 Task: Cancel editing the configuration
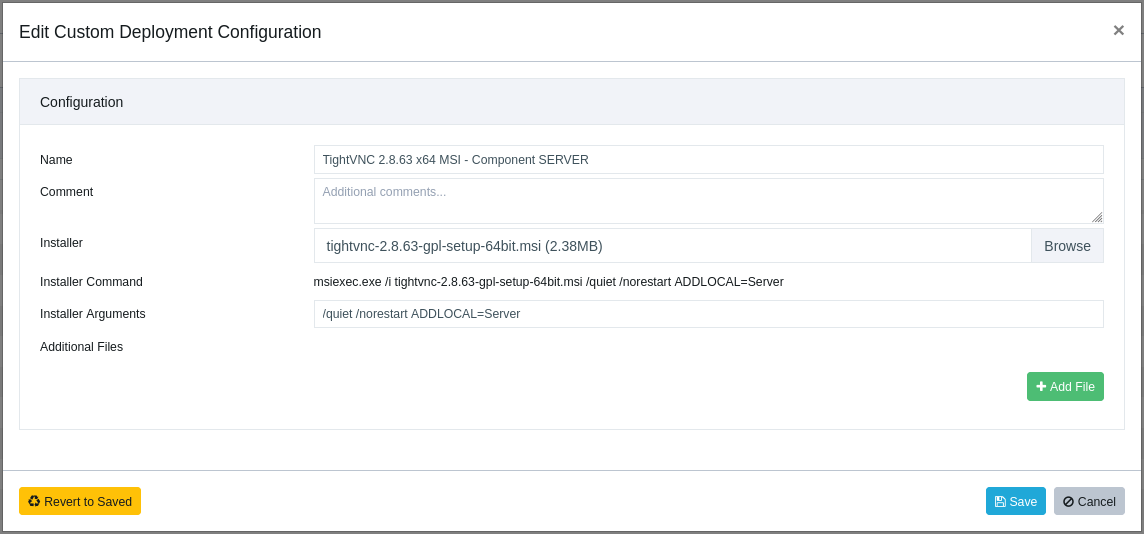coord(1089,501)
